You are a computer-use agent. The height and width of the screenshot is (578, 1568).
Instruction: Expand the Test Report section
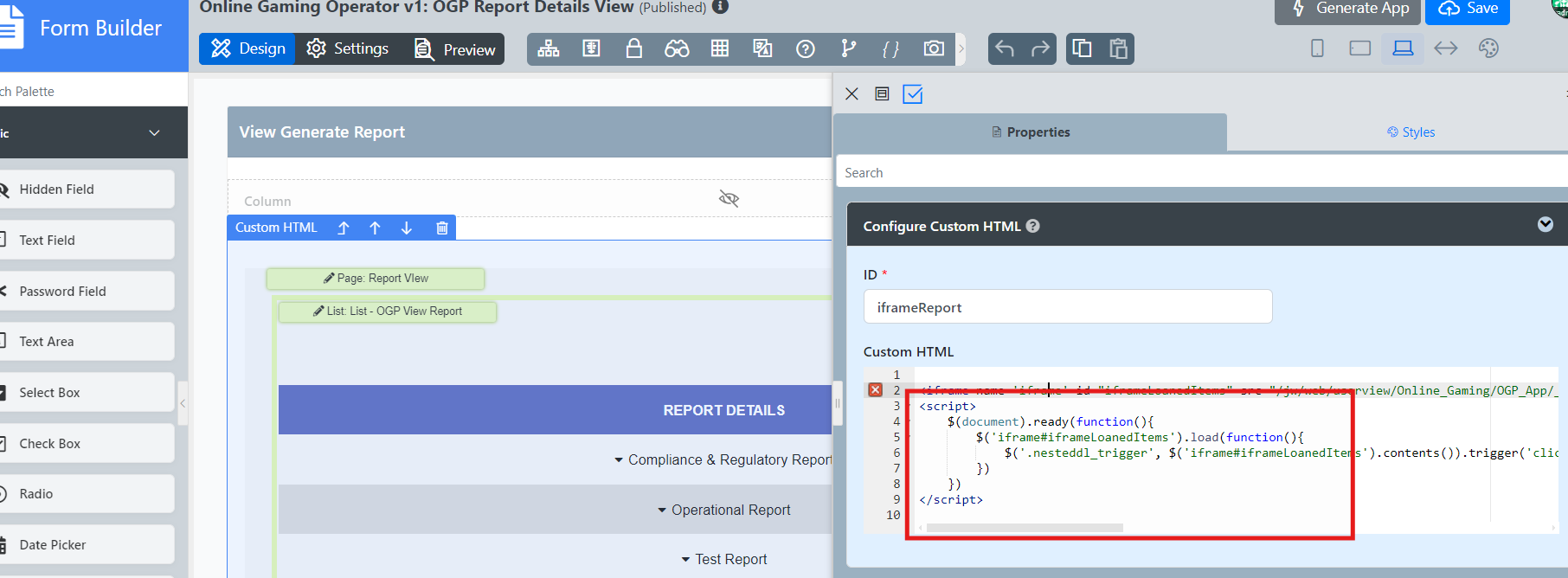[723, 560]
